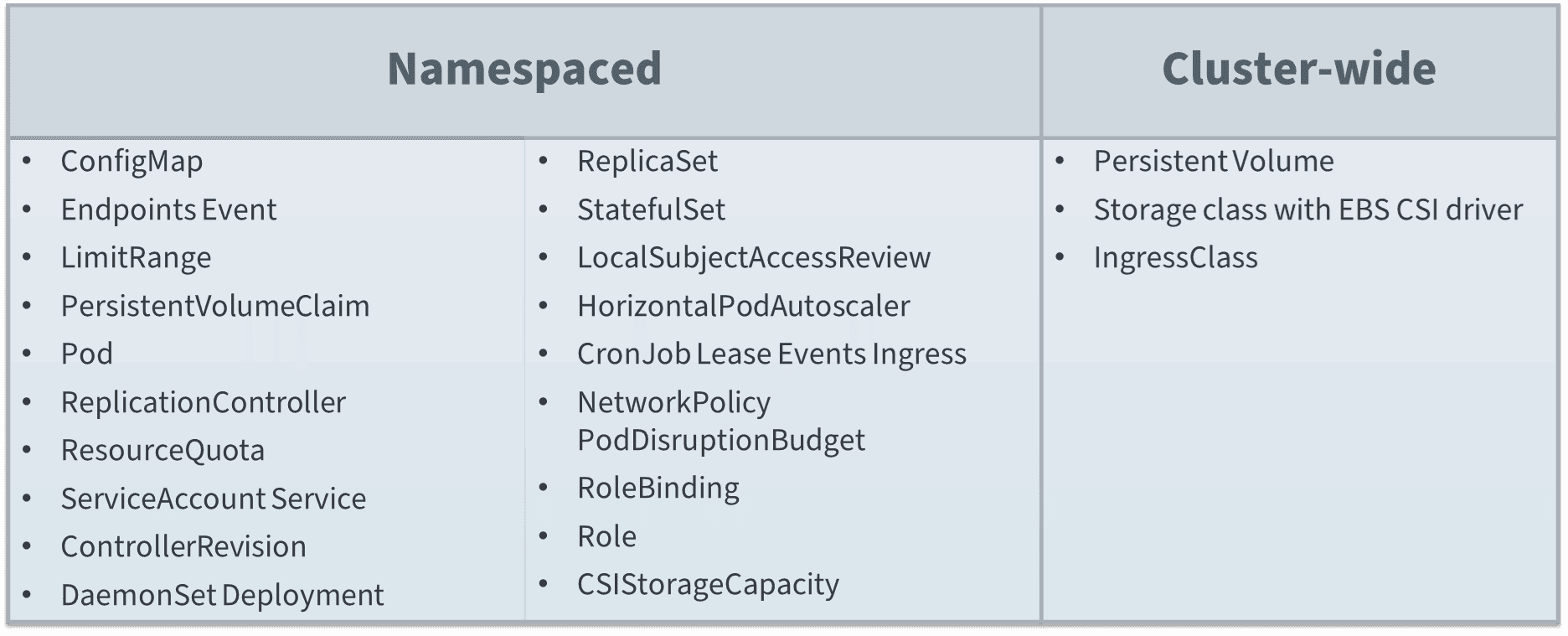This screenshot has width=1568, height=636.
Task: Select the ControllerRevision entry
Action: click(x=183, y=546)
